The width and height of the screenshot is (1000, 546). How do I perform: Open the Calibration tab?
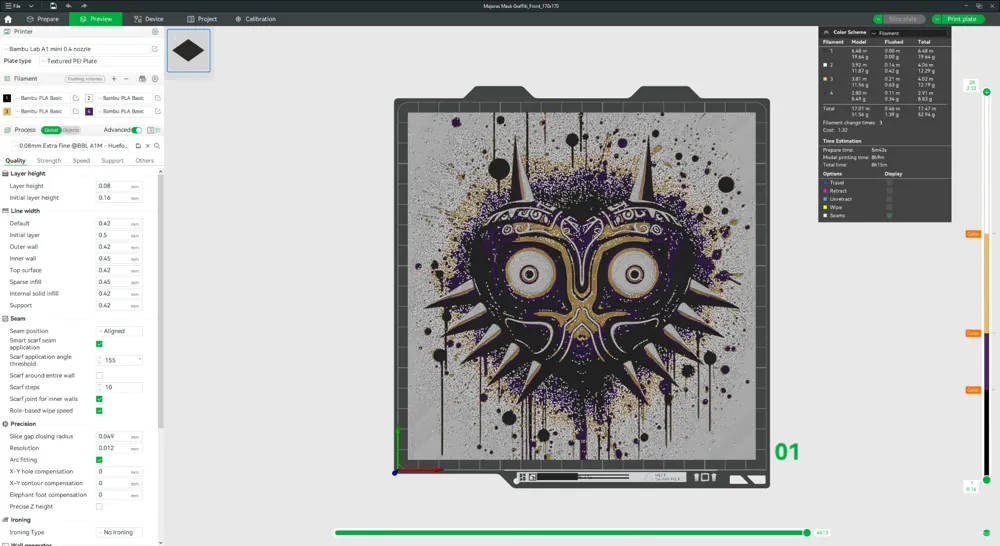256,19
